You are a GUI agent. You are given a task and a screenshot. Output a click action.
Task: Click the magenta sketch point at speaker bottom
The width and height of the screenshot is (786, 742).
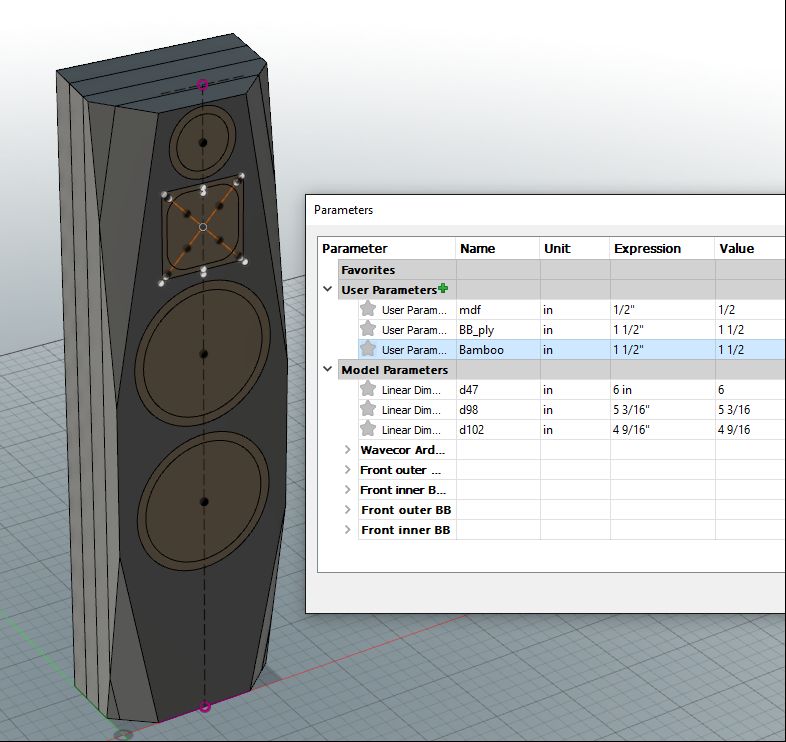point(205,707)
